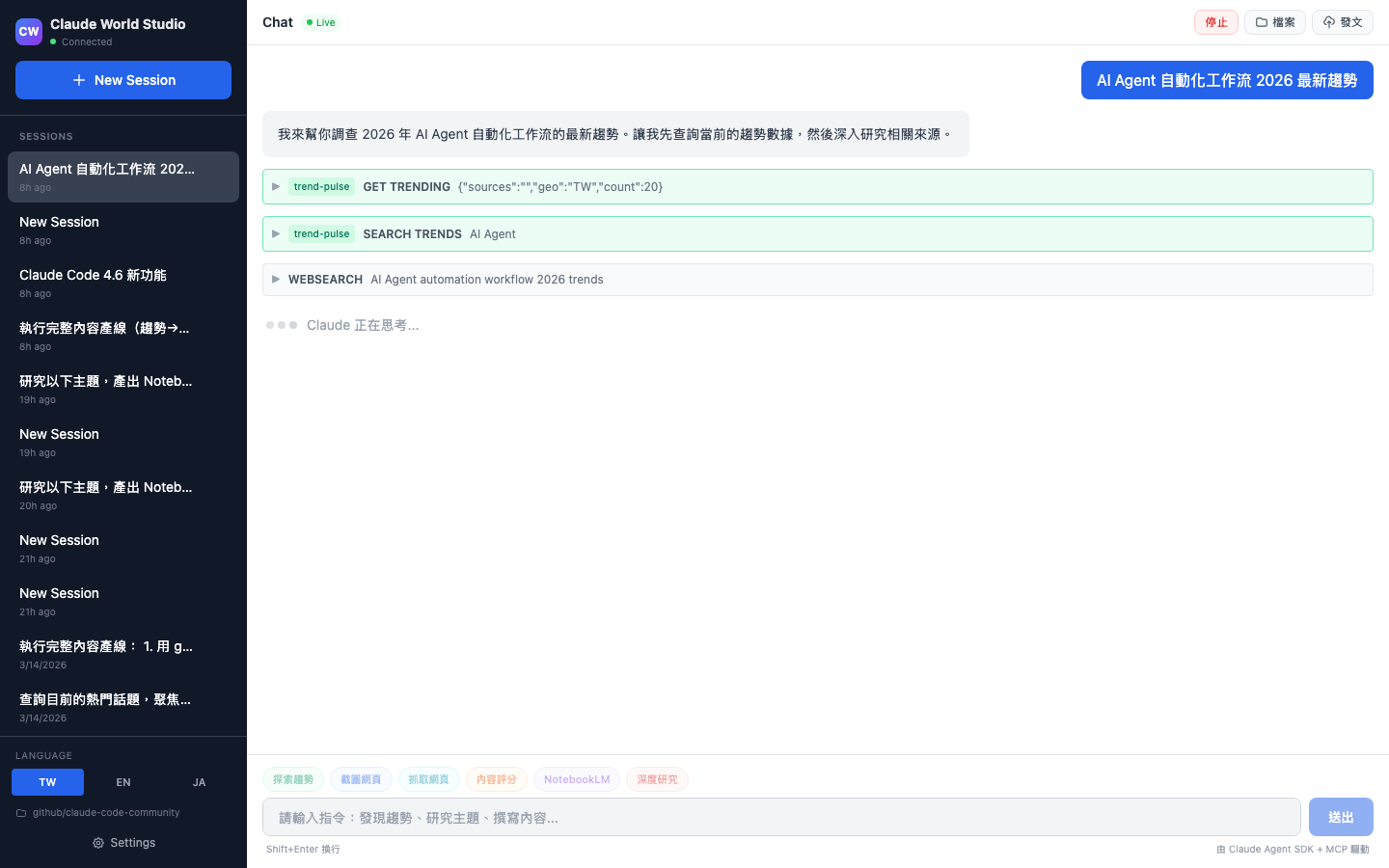This screenshot has width=1389, height=868.
Task: Click the trend-pulse tag on GET TRENDING row
Action: click(x=321, y=187)
